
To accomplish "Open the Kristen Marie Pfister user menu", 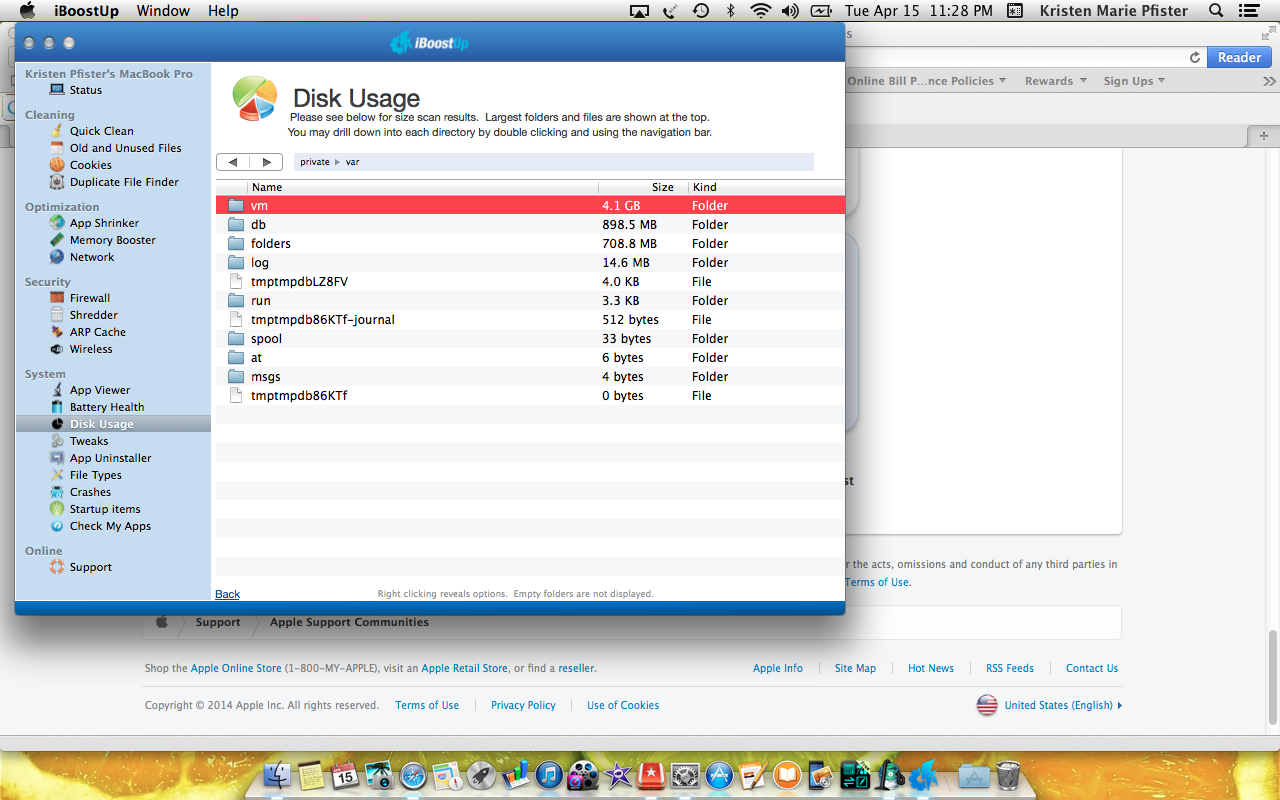I will coord(1114,11).
